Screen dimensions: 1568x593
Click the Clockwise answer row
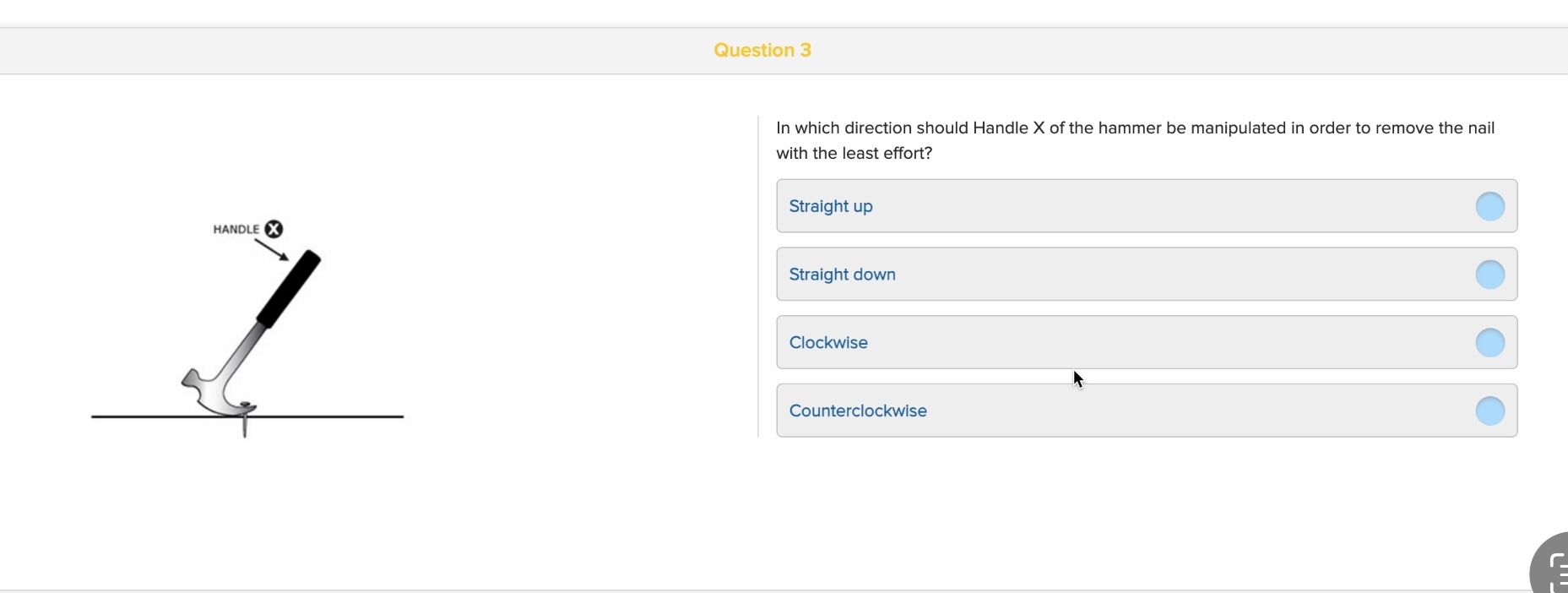1147,343
